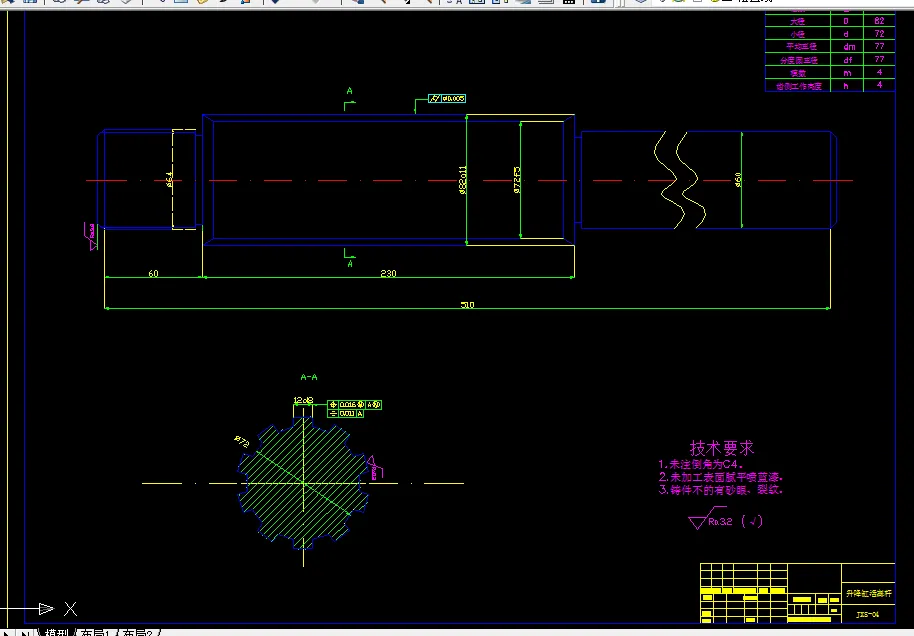Select the lower section marker A
This screenshot has width=914, height=636.
(350, 264)
